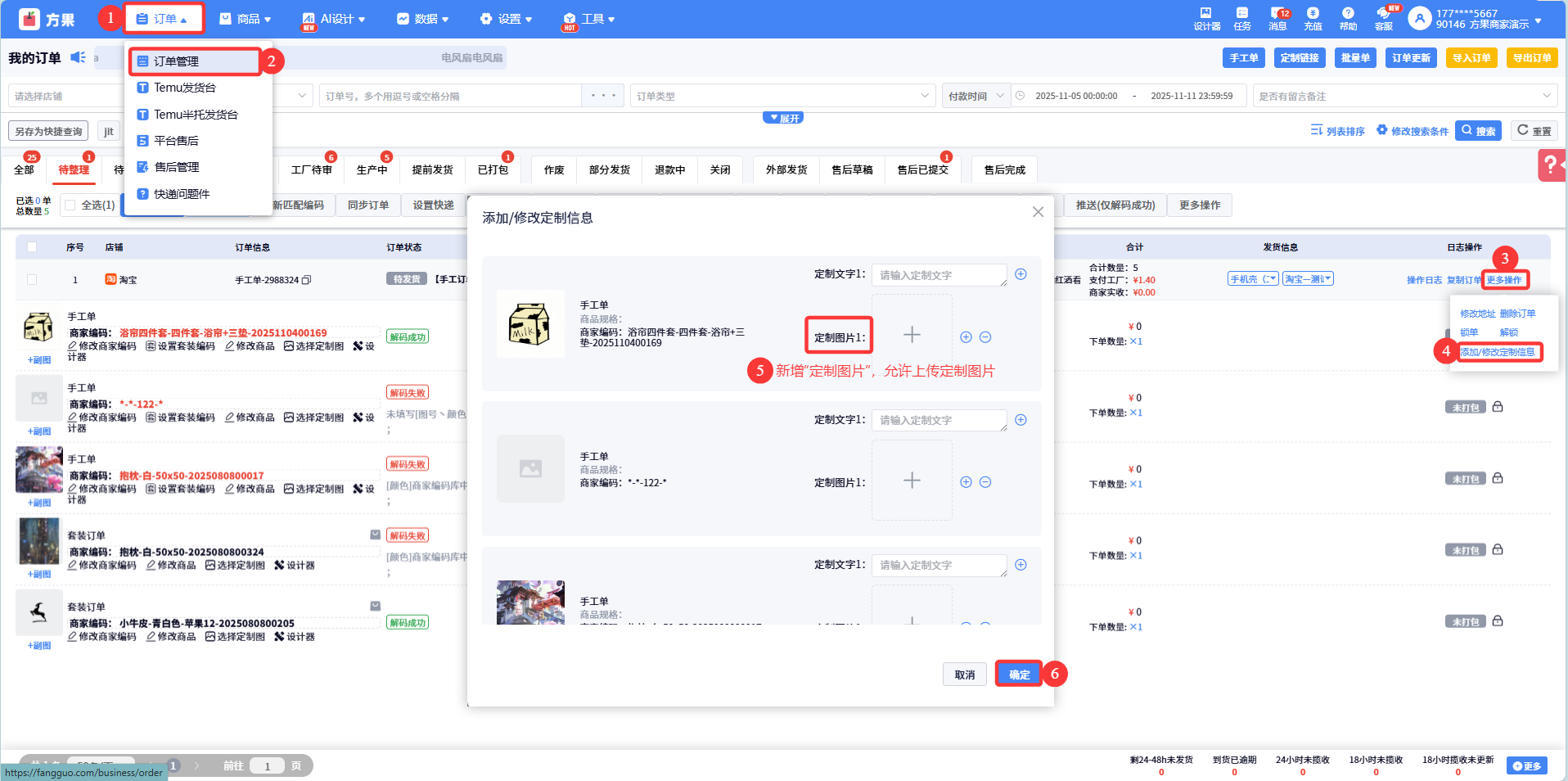This screenshot has width=1568, height=781.
Task: Toggle the table header select-all checkbox
Action: (32, 247)
